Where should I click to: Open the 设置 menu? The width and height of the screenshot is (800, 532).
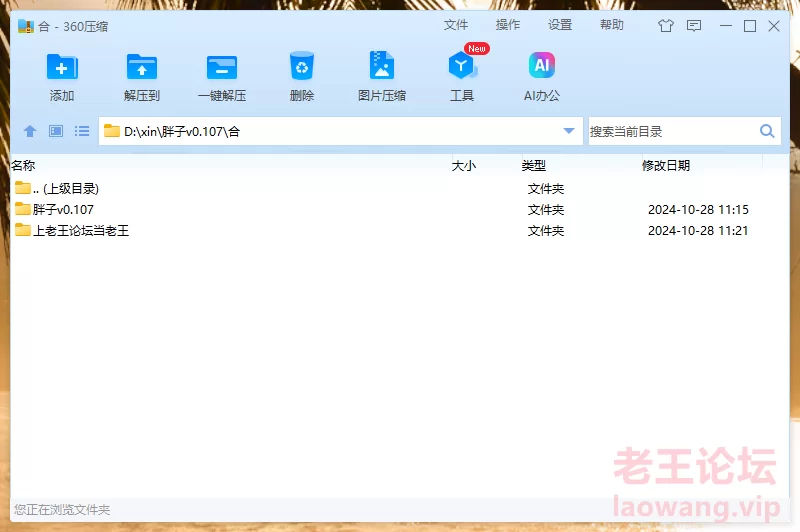[x=560, y=25]
